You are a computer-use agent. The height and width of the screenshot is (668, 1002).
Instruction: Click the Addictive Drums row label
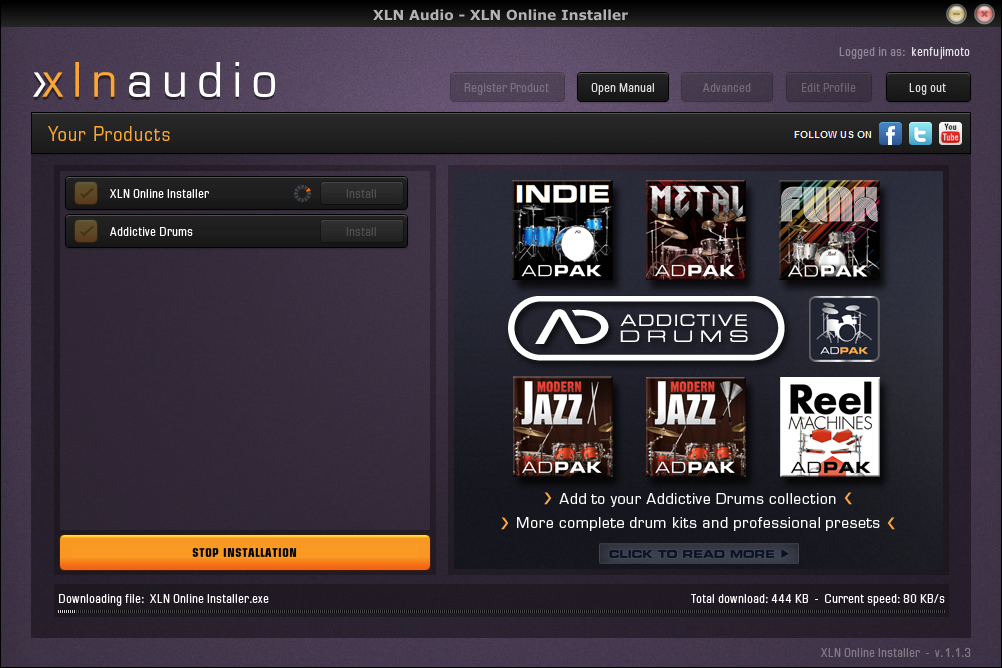click(x=151, y=232)
